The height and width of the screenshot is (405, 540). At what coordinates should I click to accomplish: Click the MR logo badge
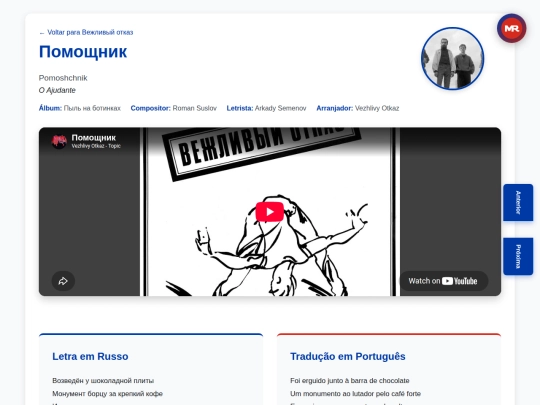coord(511,28)
